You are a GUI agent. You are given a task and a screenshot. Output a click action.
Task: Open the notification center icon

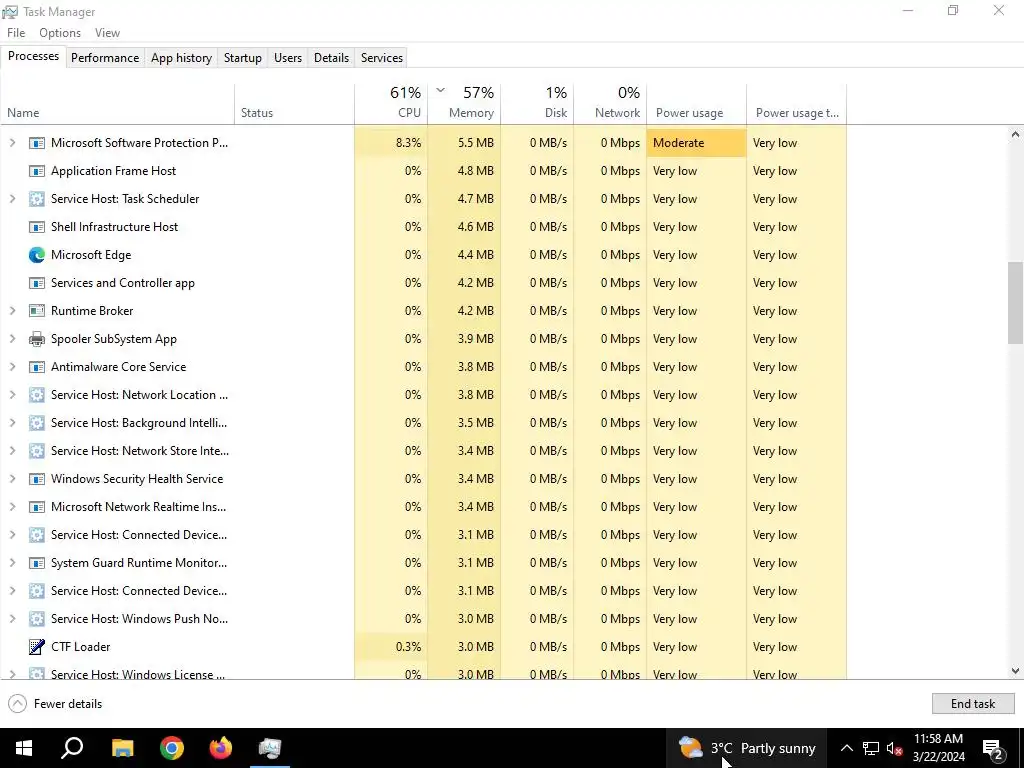point(993,748)
